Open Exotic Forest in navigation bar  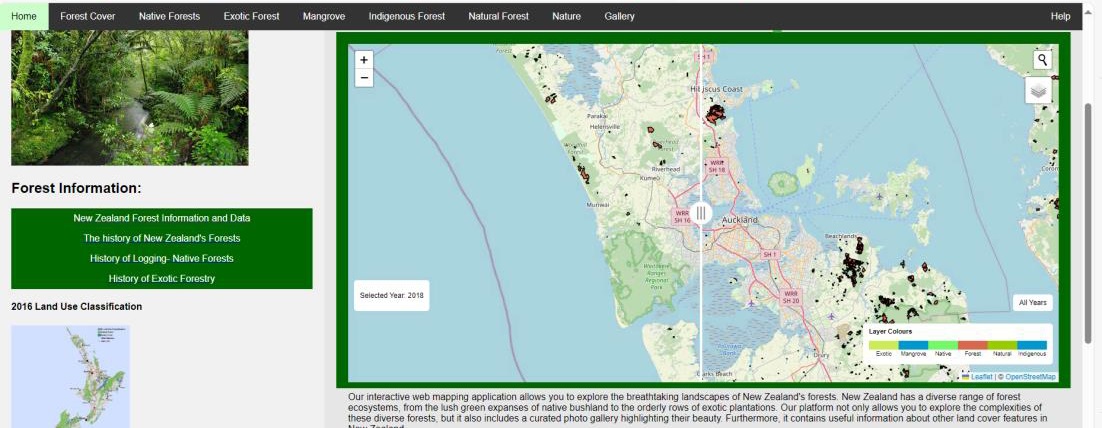click(x=252, y=16)
